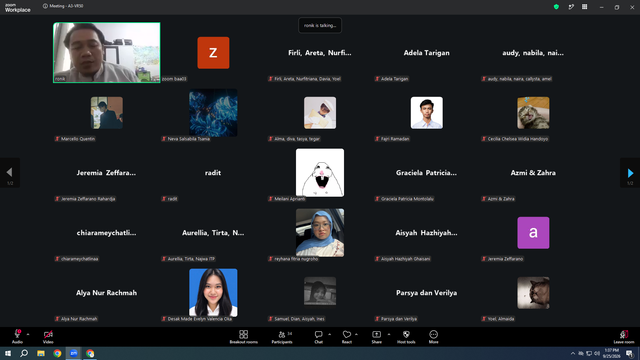Select Yoel, Almaida cat avatar
This screenshot has width=640, height=360.
[533, 293]
